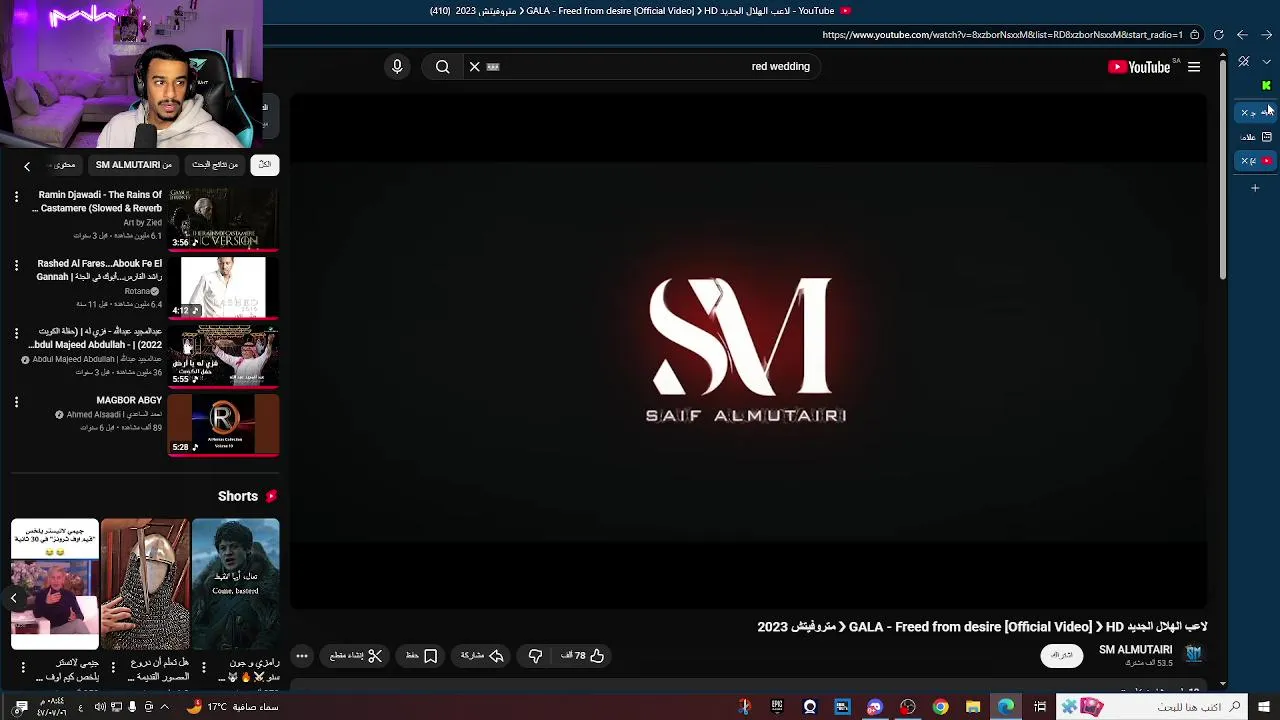This screenshot has width=1280, height=720.
Task: Click the 'Art by Zied' channel name
Action: click(142, 222)
